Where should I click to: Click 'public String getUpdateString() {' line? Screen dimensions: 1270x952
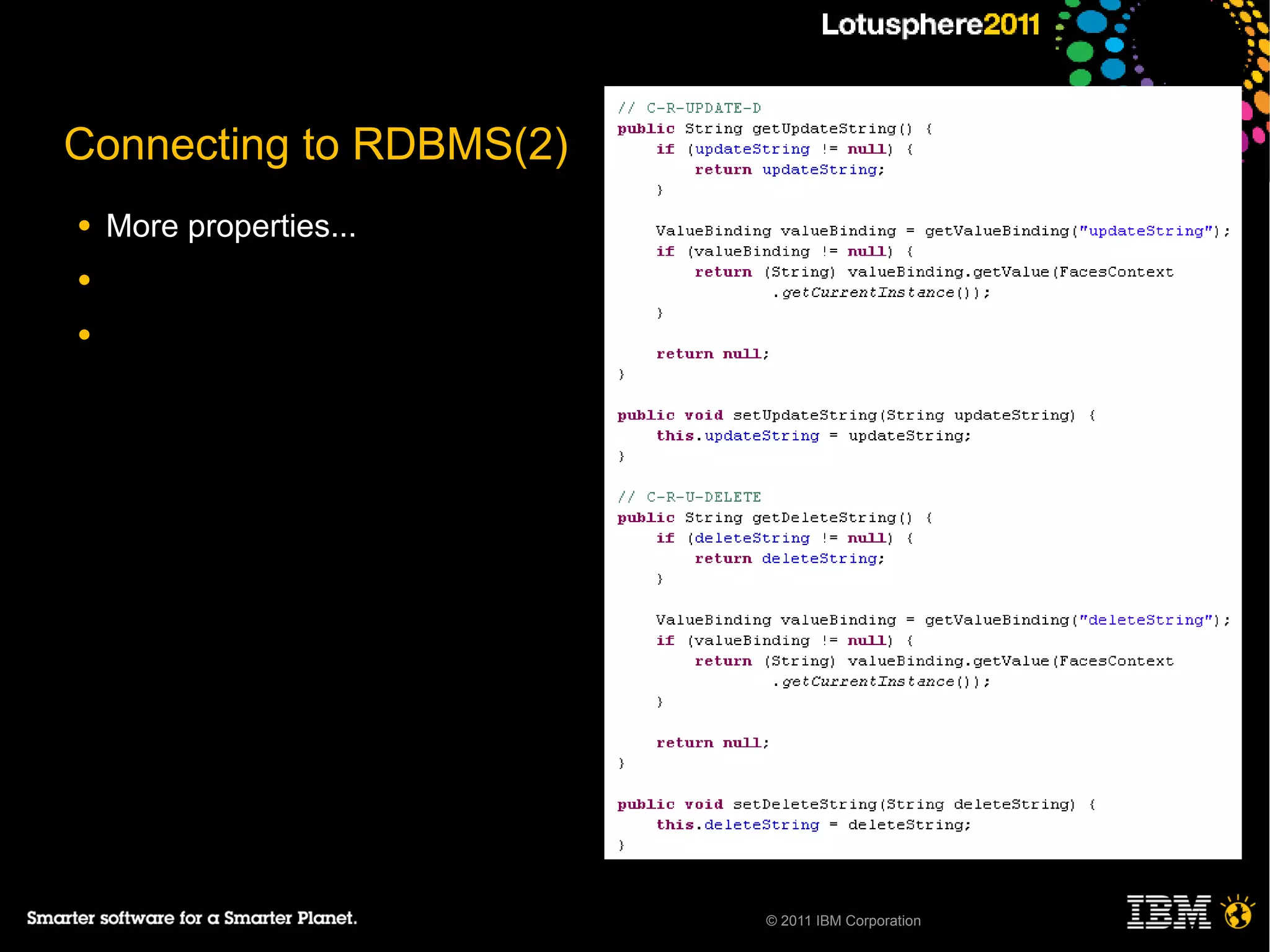(x=775, y=128)
